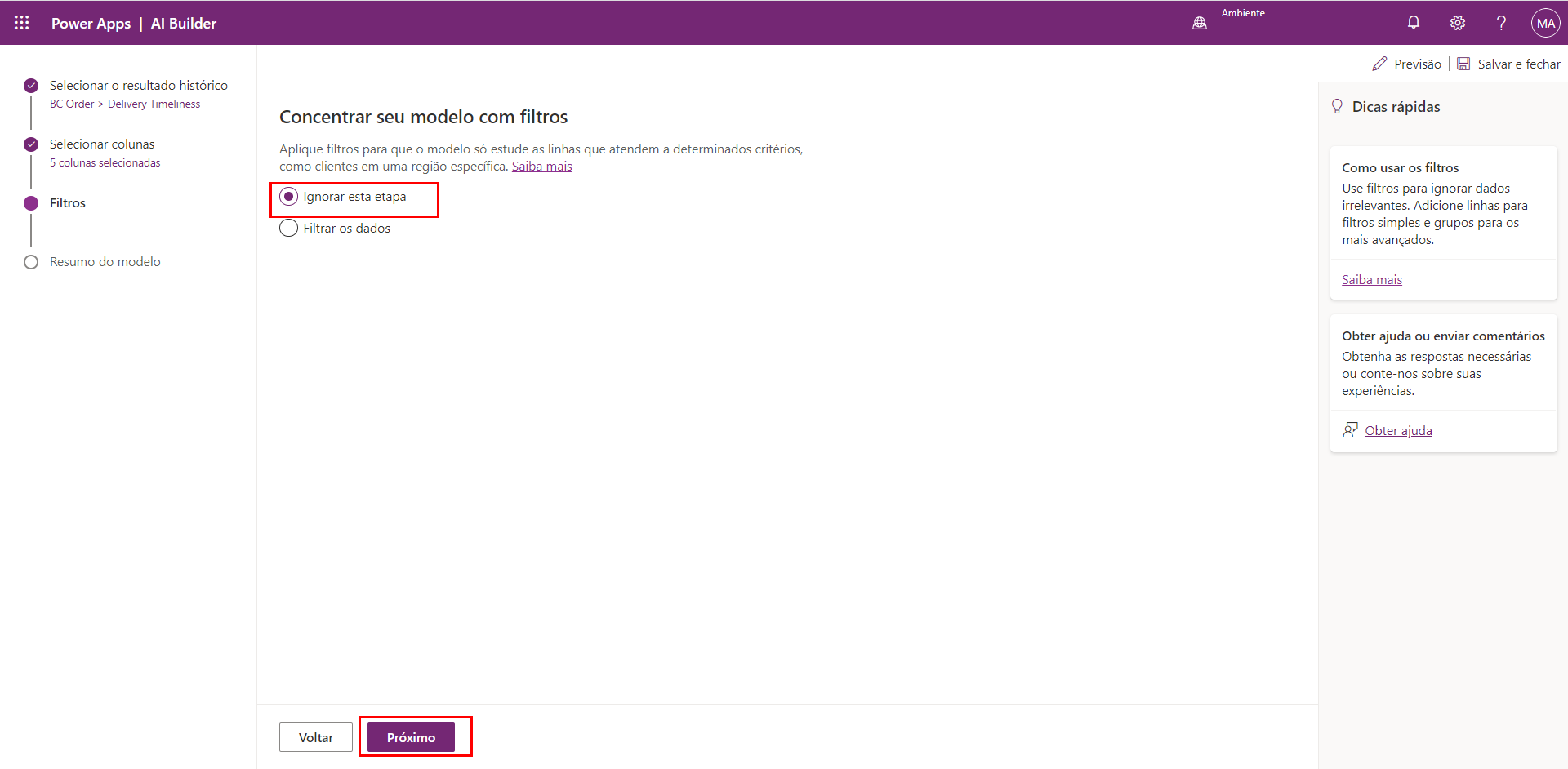
Task: Click 'Como usar os filtros' card title
Action: tap(1400, 167)
